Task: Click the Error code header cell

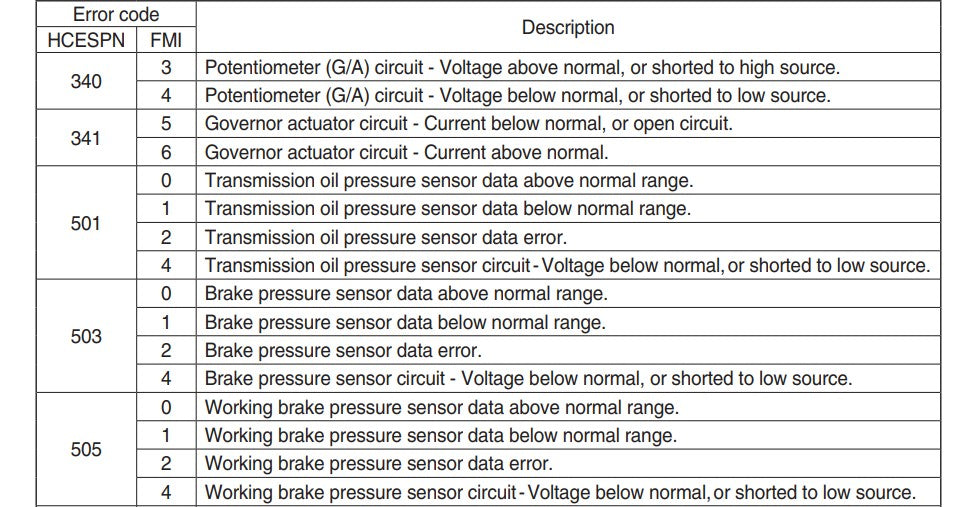Action: point(116,14)
